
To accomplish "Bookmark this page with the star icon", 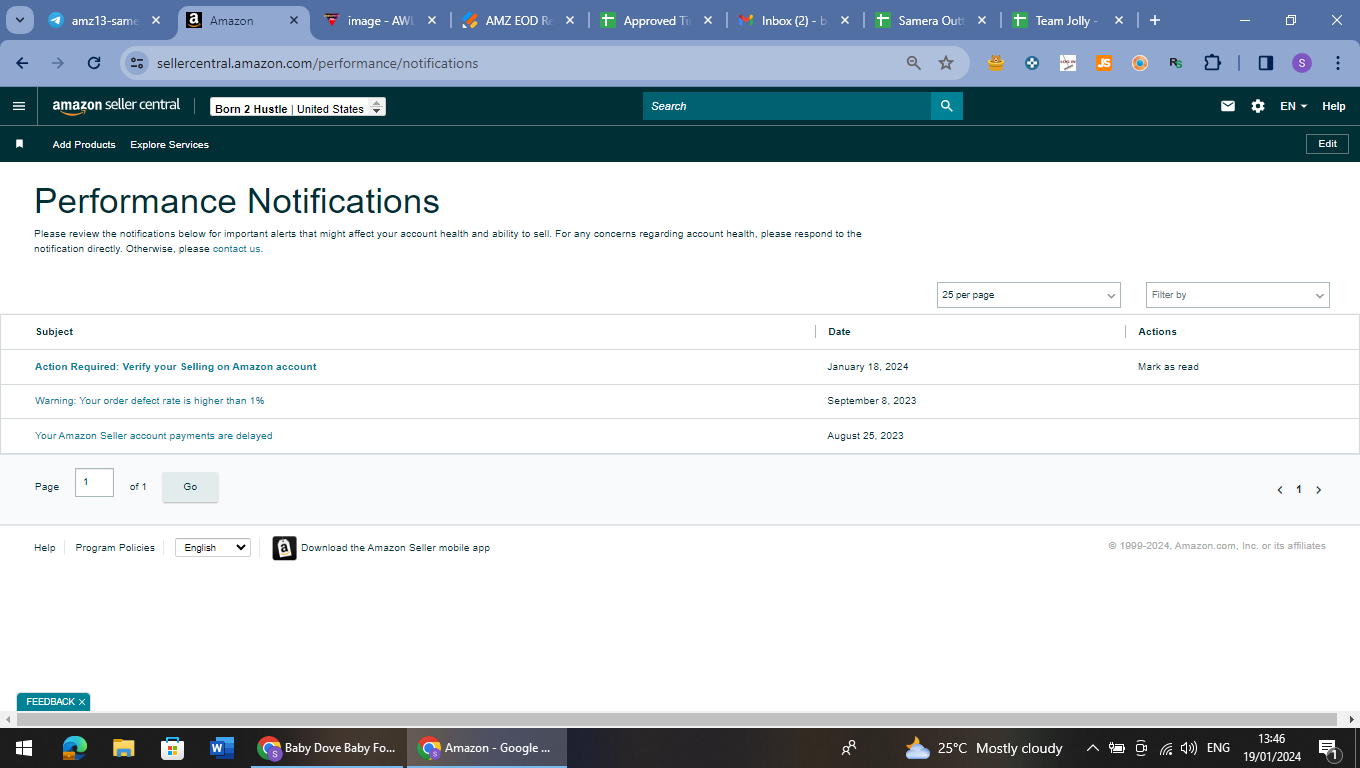I will tap(946, 63).
